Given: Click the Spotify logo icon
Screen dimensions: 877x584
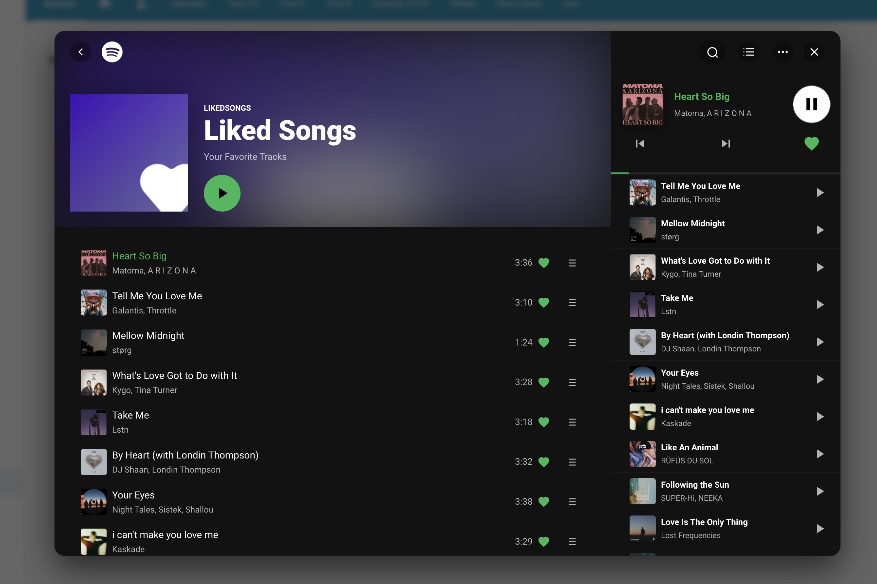Looking at the screenshot, I should [x=112, y=52].
